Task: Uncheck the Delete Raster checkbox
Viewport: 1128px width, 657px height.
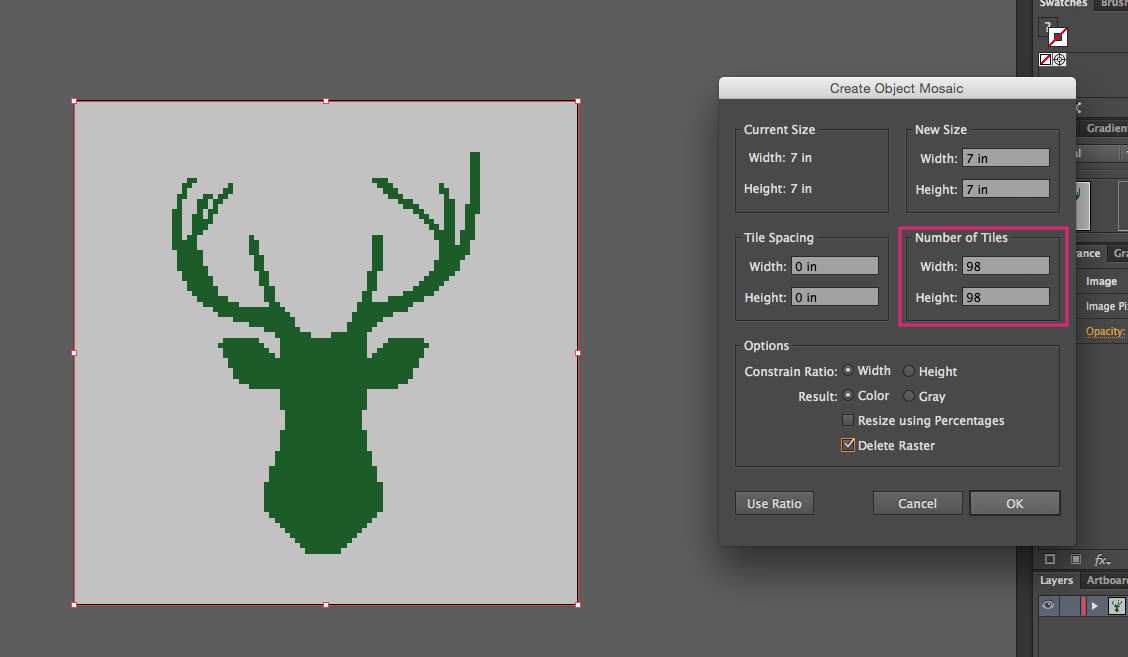Action: [x=848, y=445]
